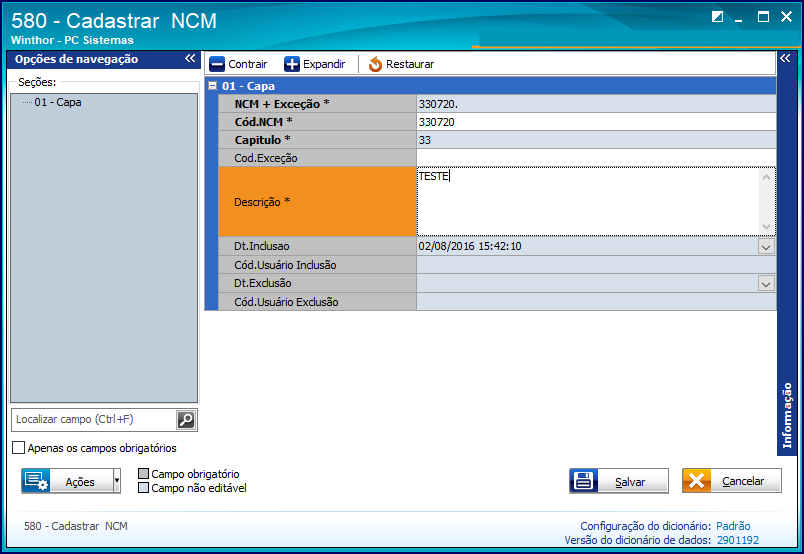Click the Descrição * orange label
The width and height of the screenshot is (804, 554).
click(317, 202)
